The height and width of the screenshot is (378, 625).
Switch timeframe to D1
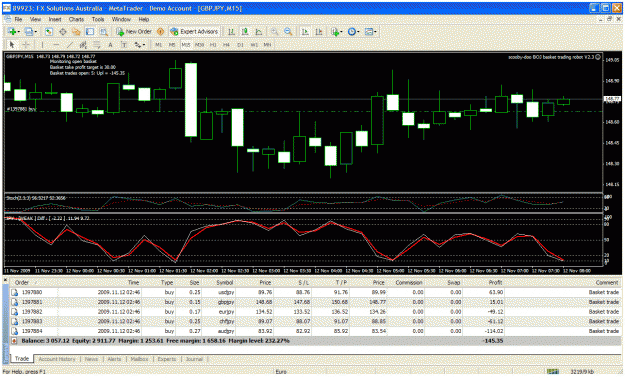[x=240, y=45]
